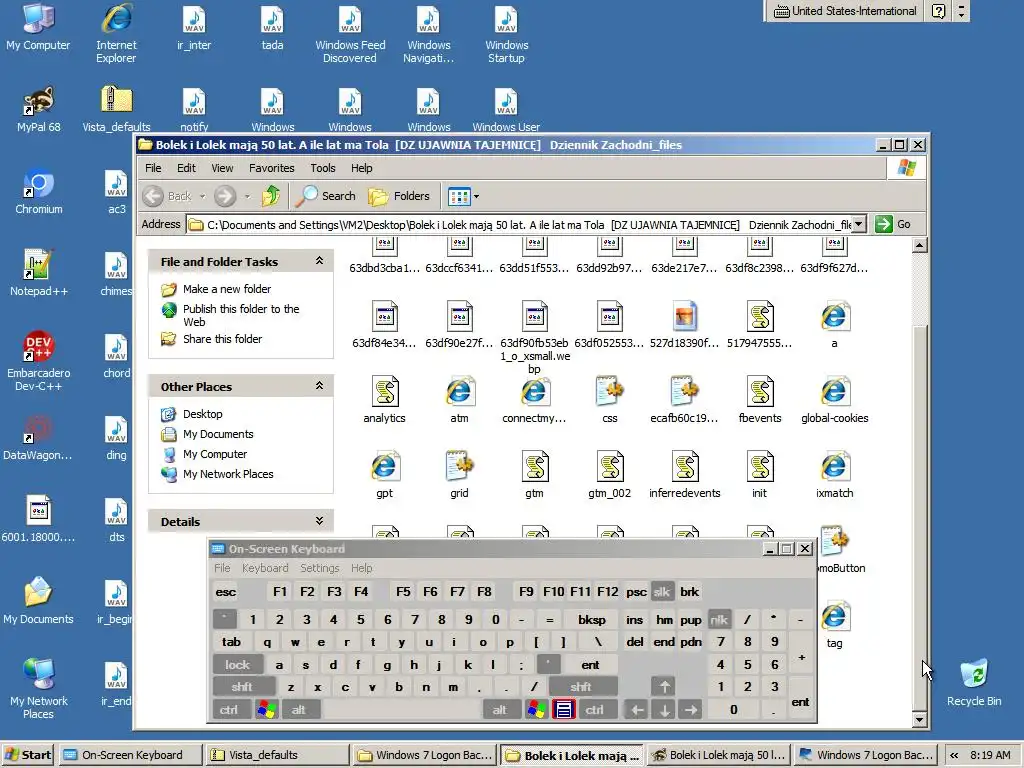Open the File menu in Explorer
The image size is (1024, 768).
[153, 168]
